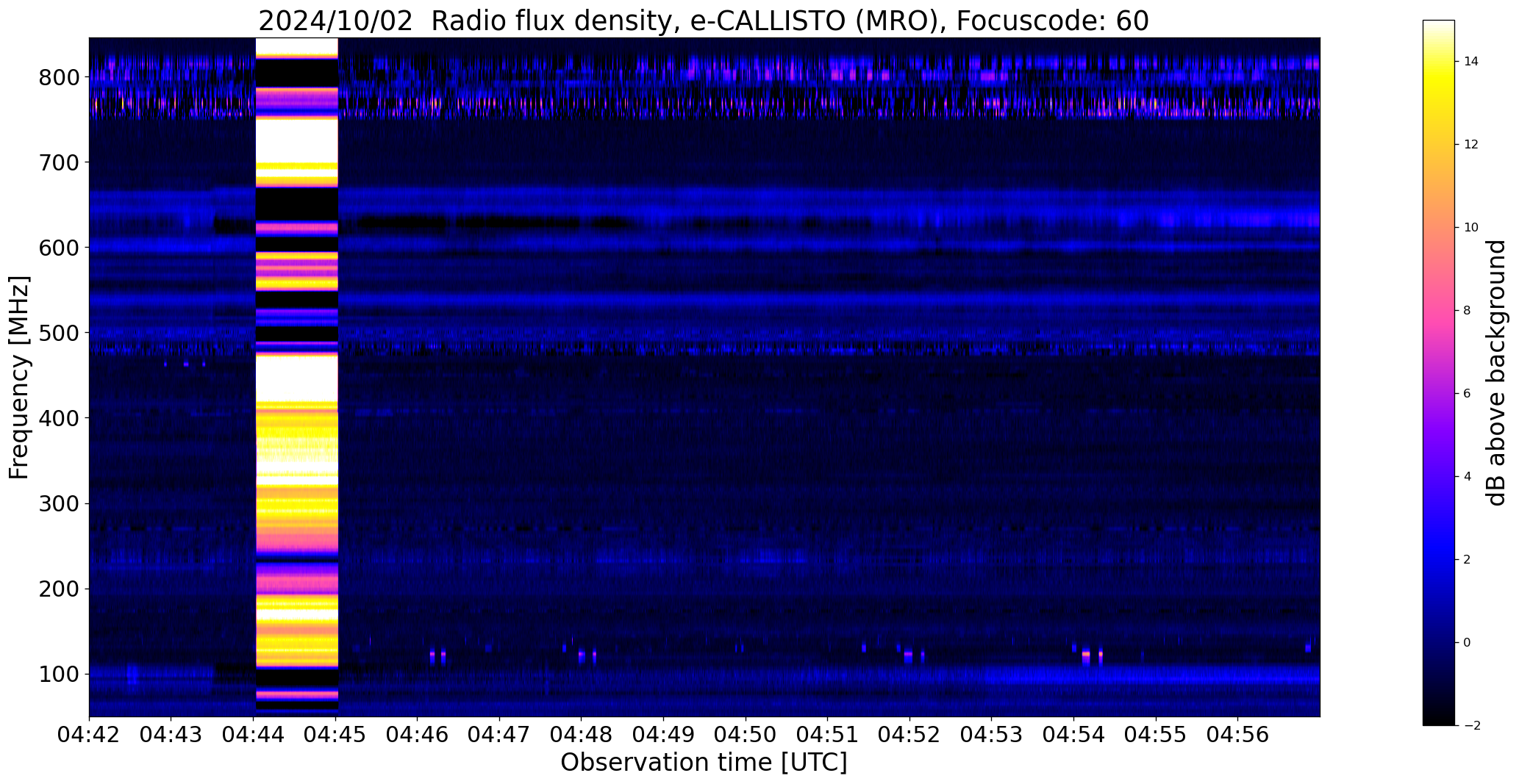Click the colorbar tick label 6
This screenshot has width=1519, height=784.
(1468, 394)
